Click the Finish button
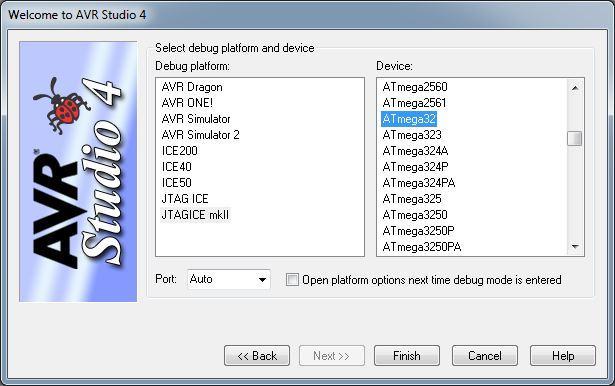Screen dimensions: 615x386 [407, 356]
